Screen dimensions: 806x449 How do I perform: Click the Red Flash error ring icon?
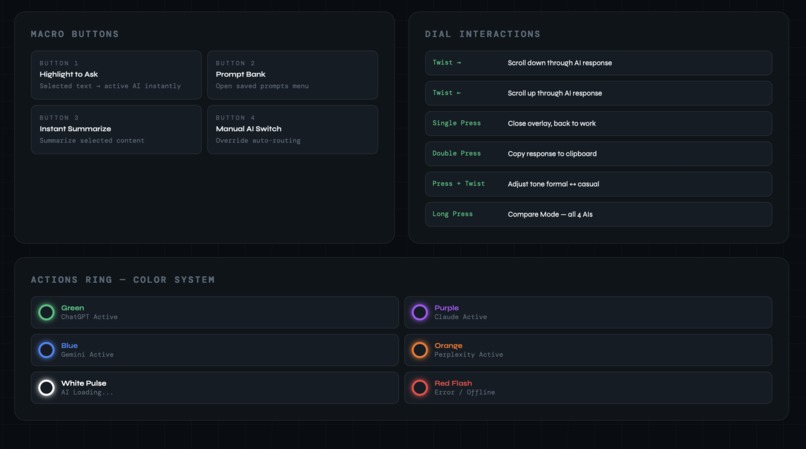click(419, 387)
